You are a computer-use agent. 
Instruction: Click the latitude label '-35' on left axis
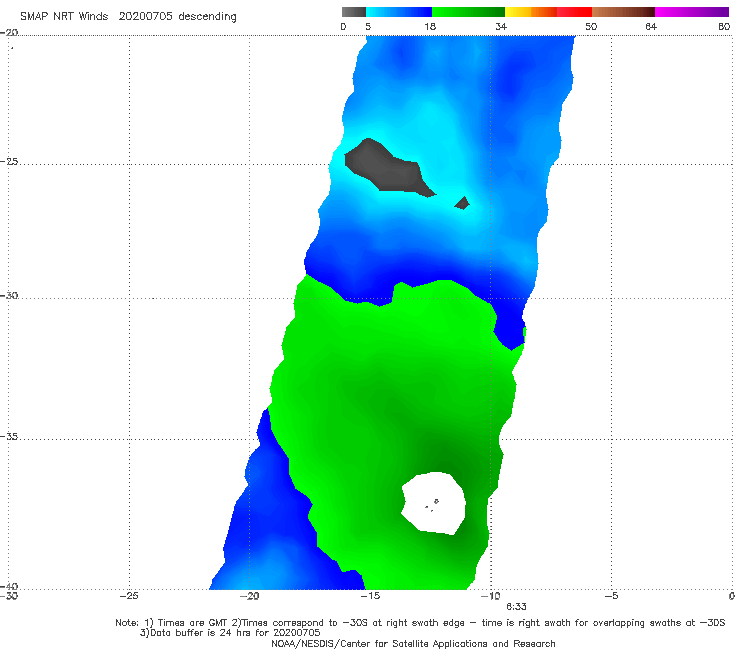pyautogui.click(x=9, y=437)
